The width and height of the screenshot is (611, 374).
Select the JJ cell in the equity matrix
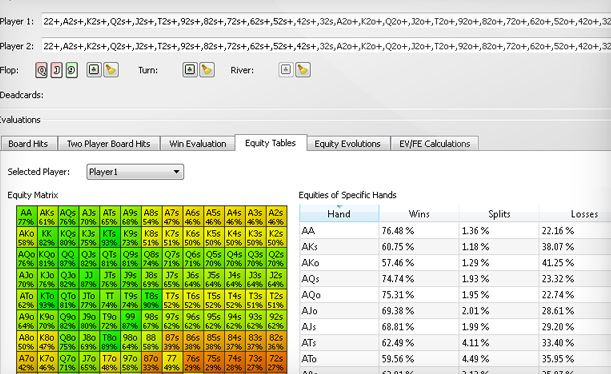point(89,279)
